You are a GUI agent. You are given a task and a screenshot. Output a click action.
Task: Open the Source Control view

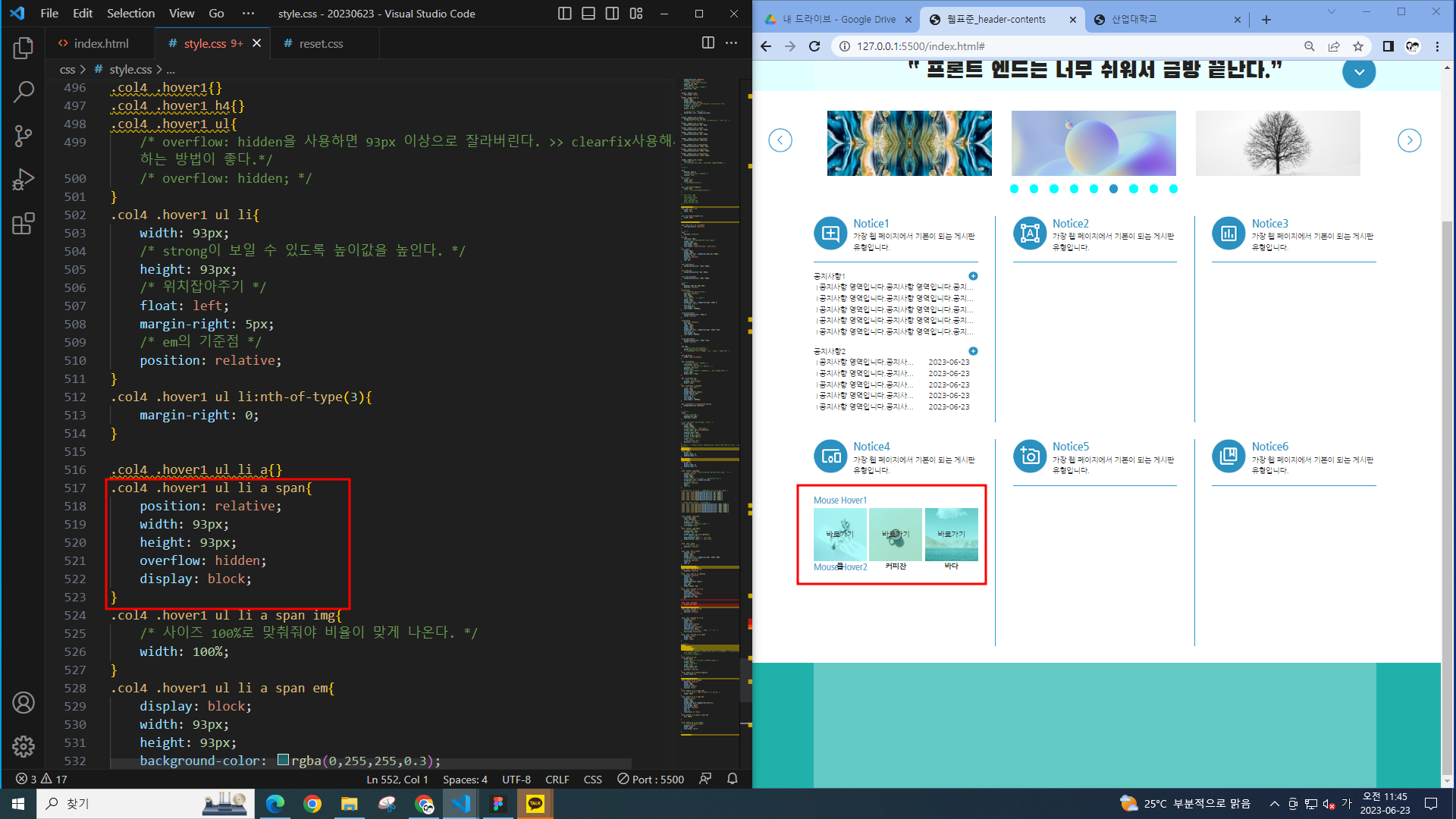[x=24, y=136]
